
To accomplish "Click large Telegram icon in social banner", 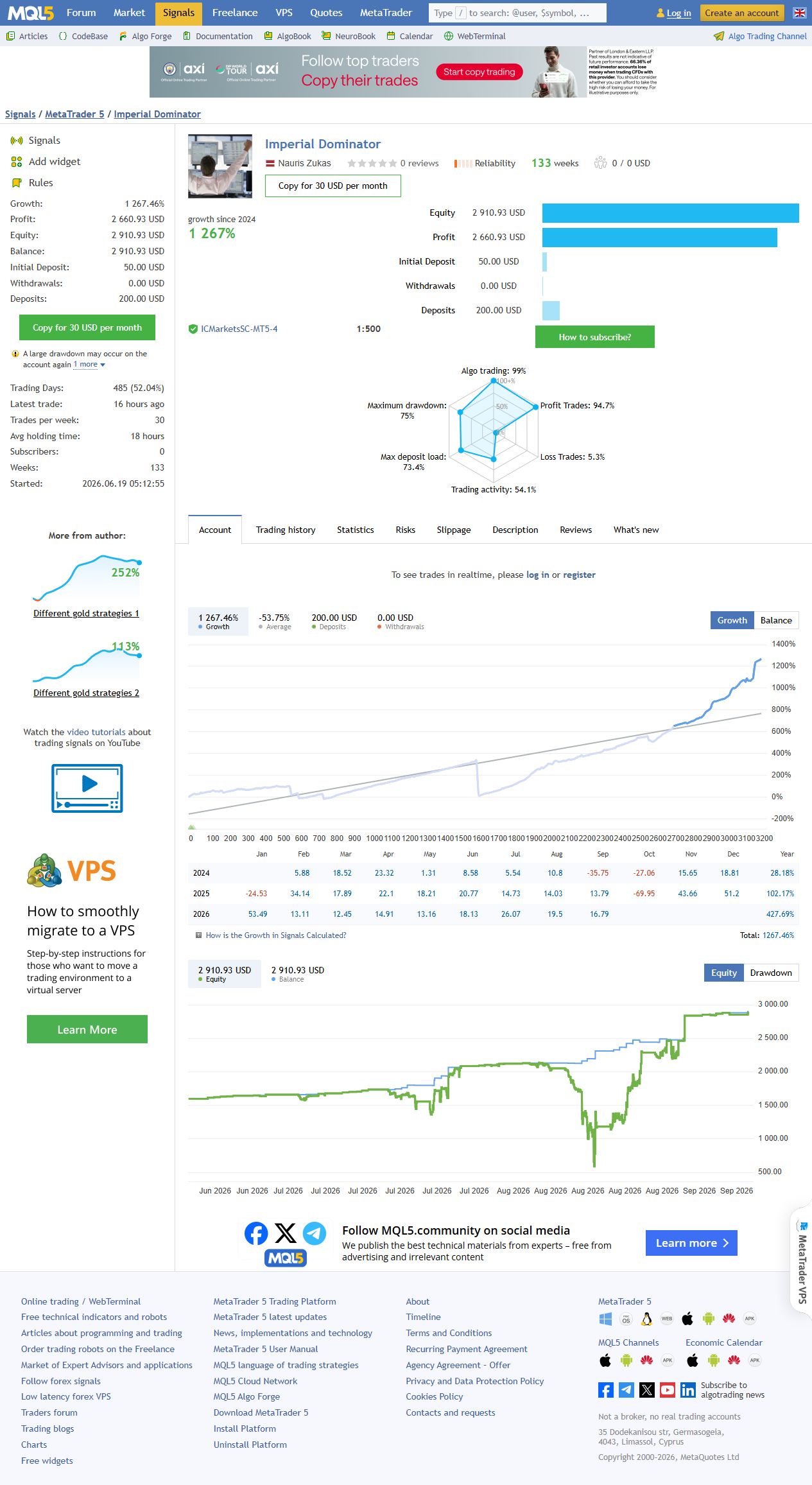I will (315, 1233).
